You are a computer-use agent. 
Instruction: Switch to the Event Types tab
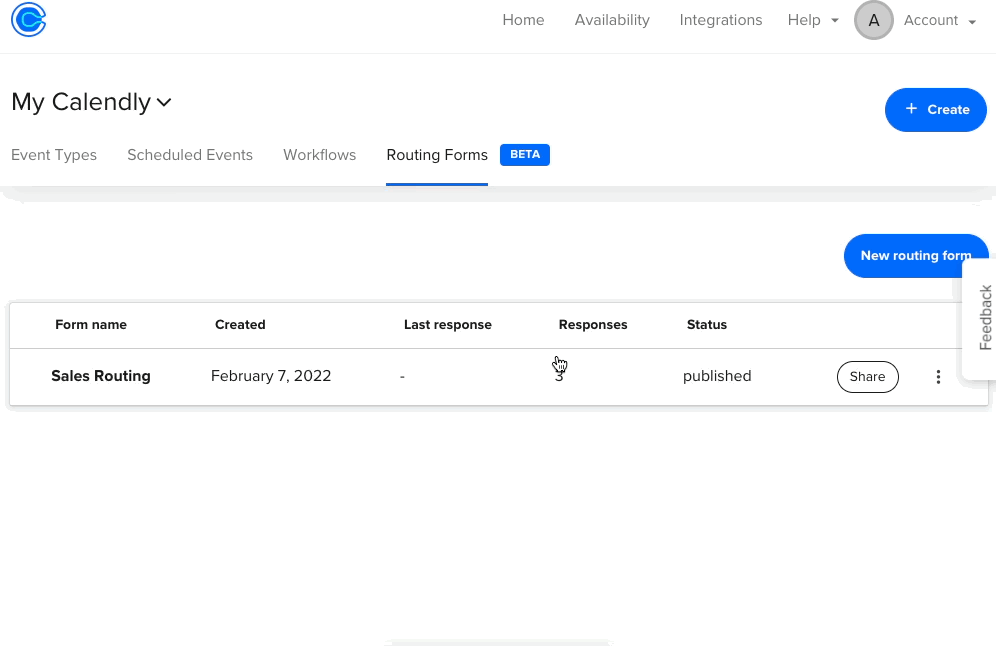click(54, 155)
